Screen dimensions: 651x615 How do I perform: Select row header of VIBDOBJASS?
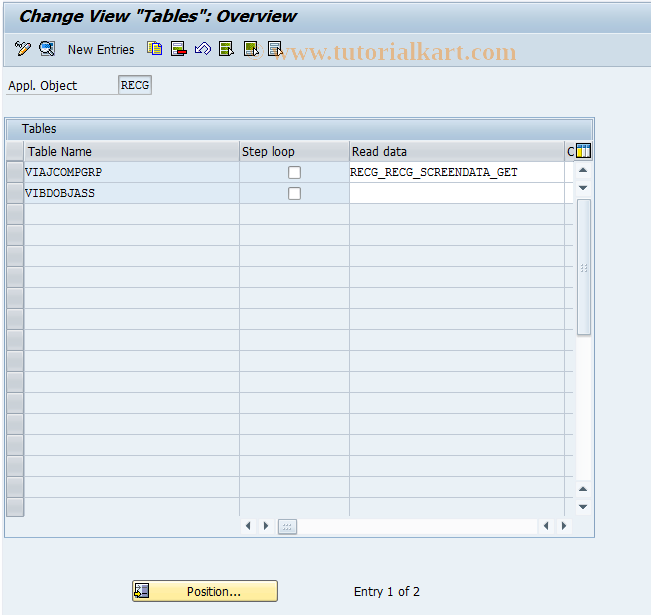coord(15,193)
